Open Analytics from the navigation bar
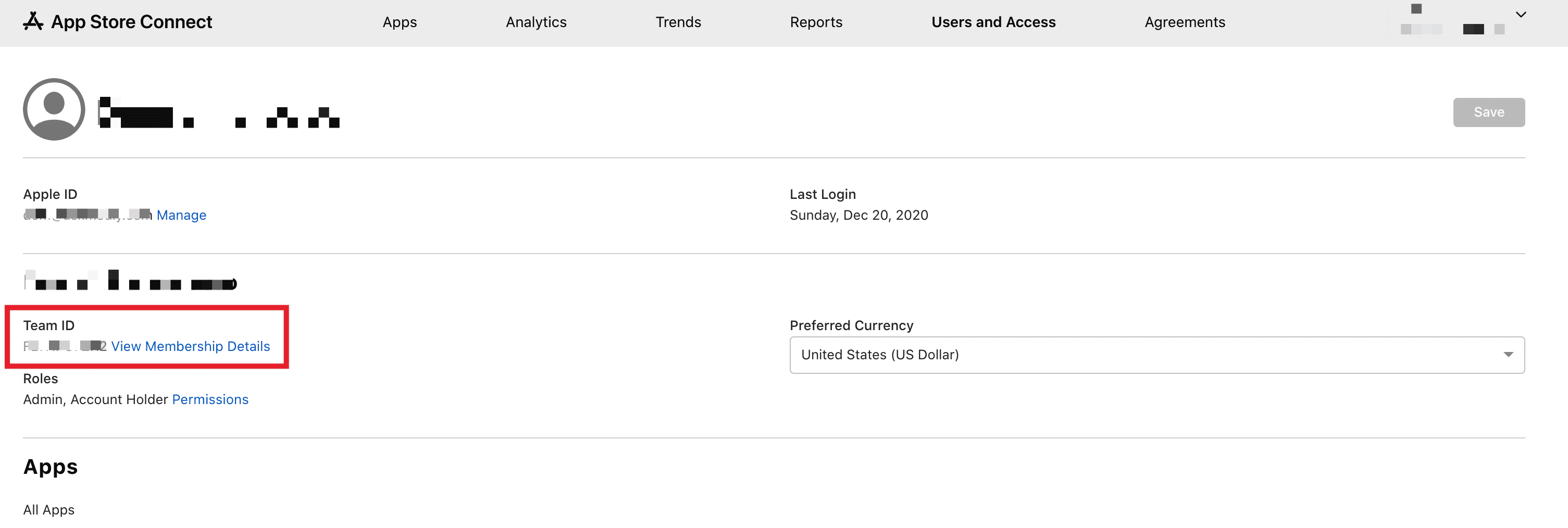Viewport: 1568px width, 528px height. pos(536,22)
